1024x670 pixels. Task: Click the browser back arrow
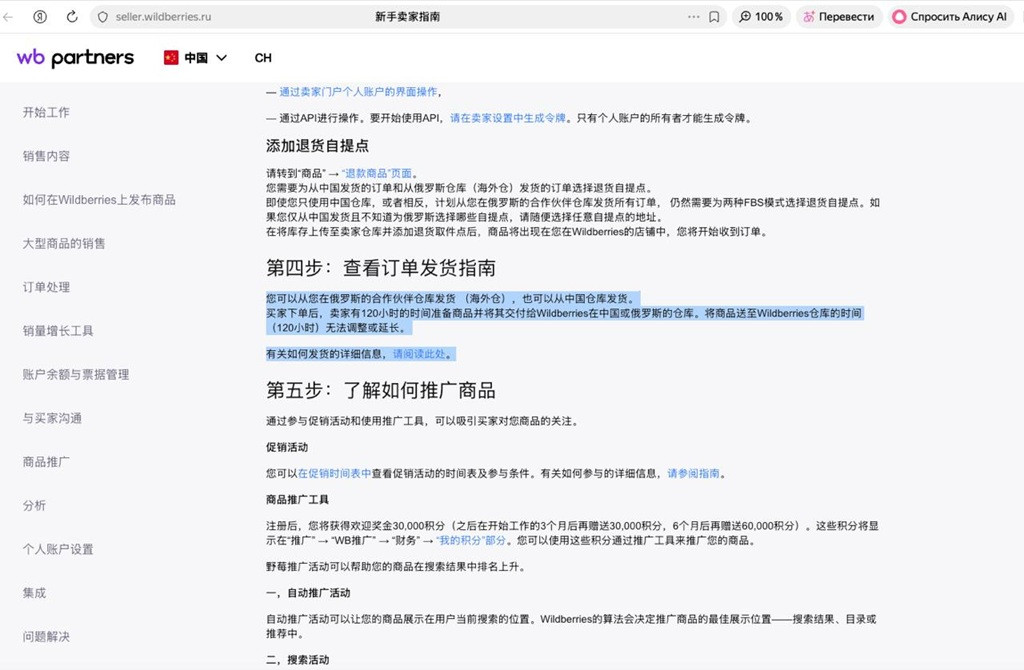[x=8, y=17]
